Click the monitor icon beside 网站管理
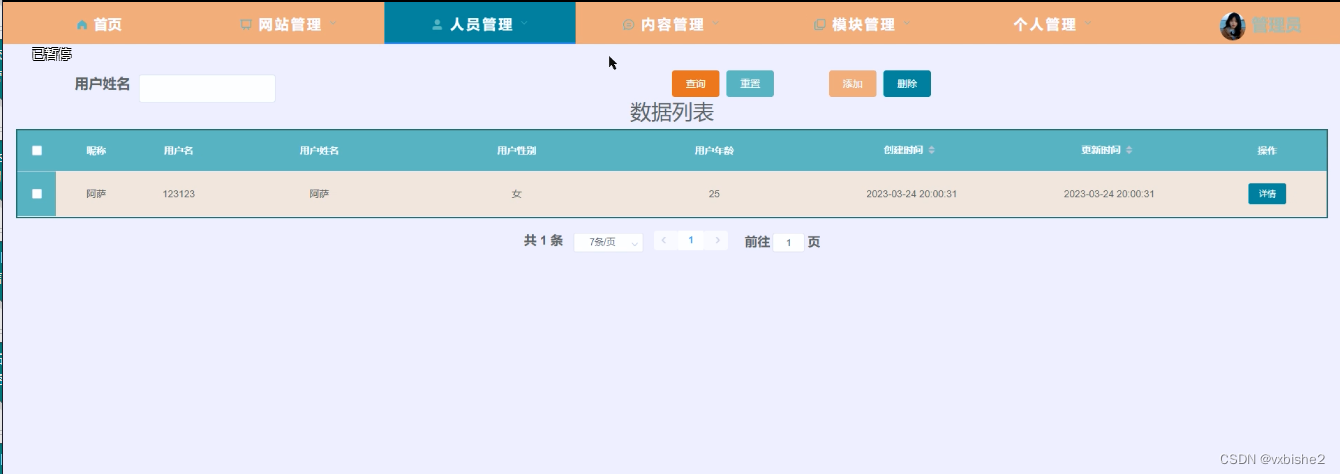The width and height of the screenshot is (1340, 474). pyautogui.click(x=246, y=25)
